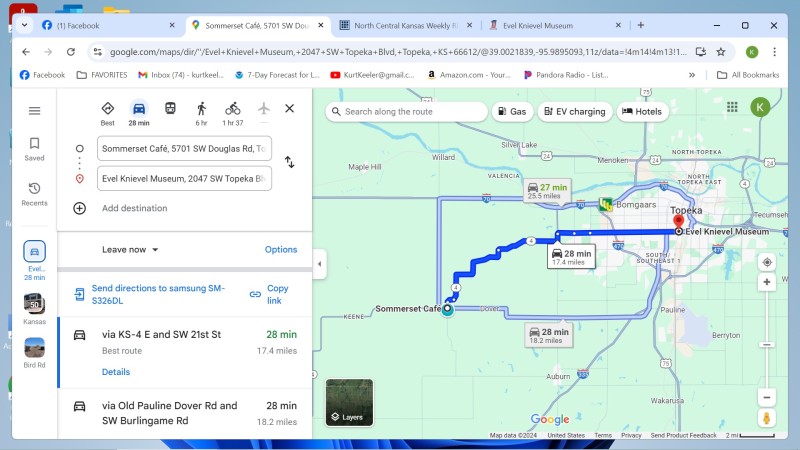800x450 pixels.
Task: Switch to the (1) Facebook tab
Action: tap(109, 26)
